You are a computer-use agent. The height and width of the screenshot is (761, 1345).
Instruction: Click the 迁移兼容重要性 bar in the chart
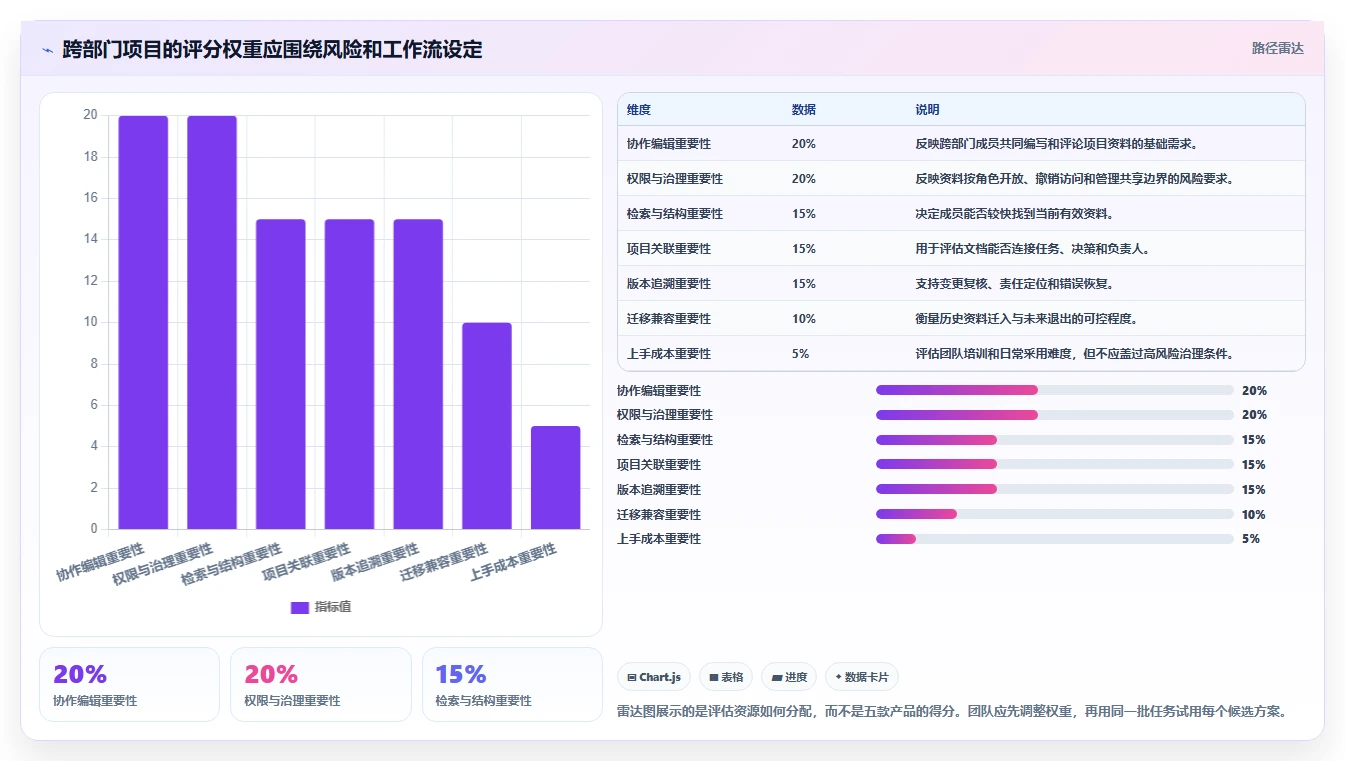coord(487,426)
